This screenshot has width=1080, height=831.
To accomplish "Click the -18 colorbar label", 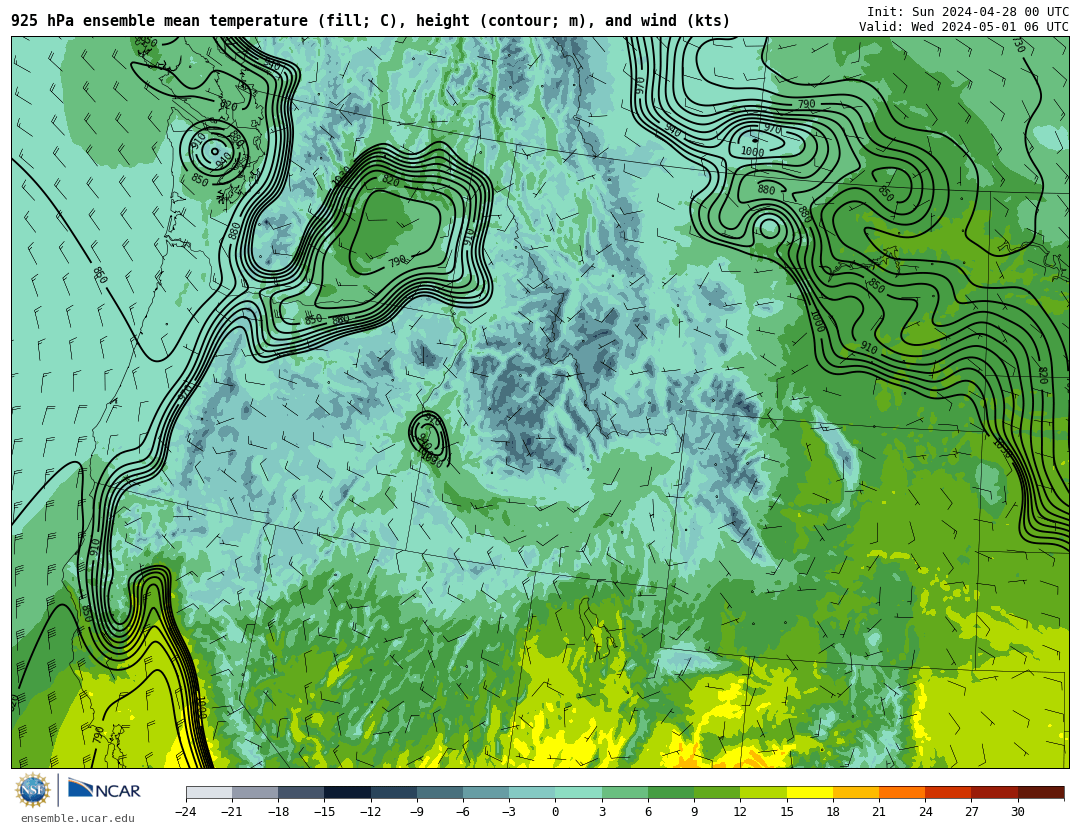I will (278, 812).
